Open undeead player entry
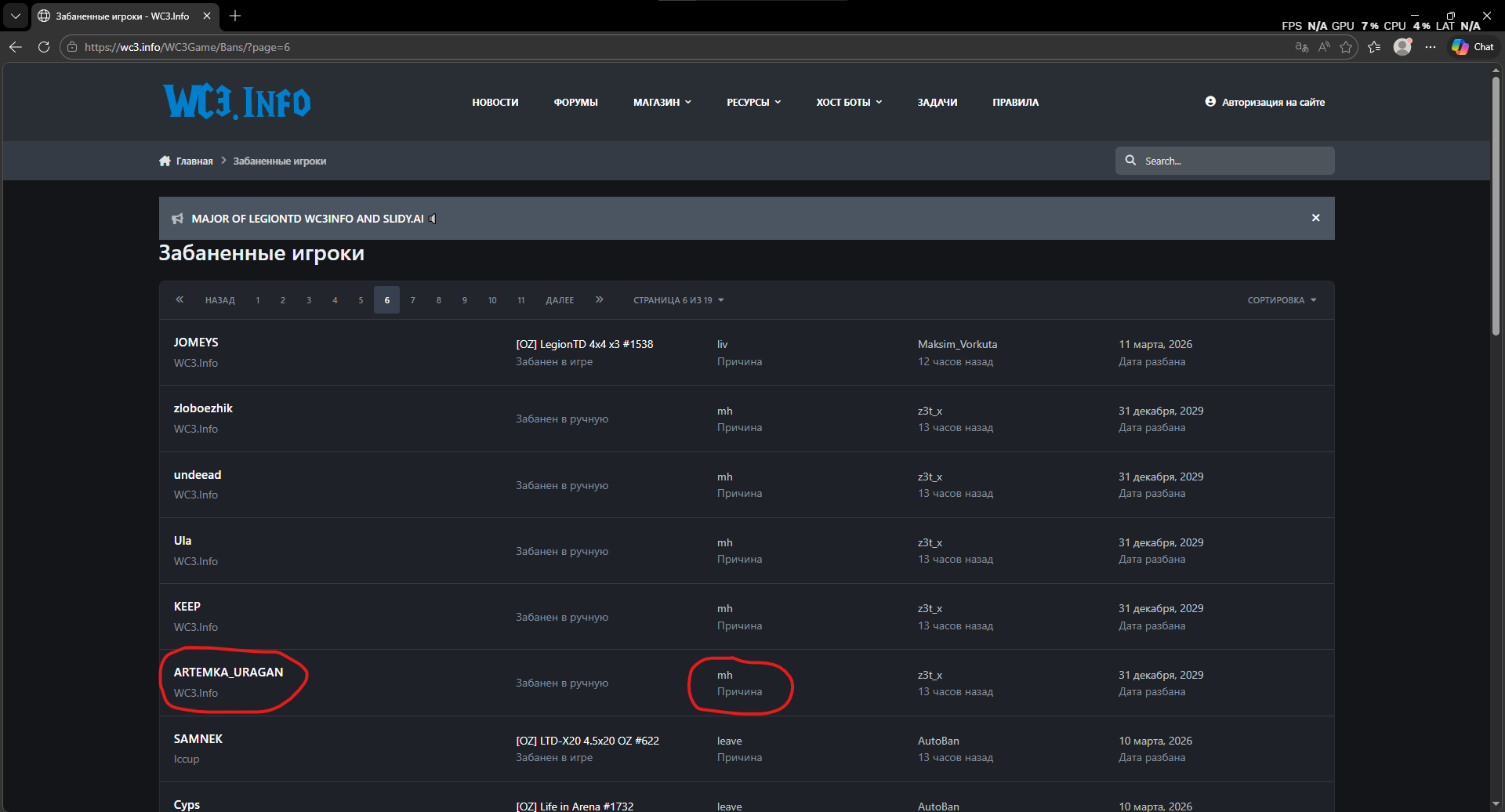Screen dimensions: 1505x812 point(198,475)
